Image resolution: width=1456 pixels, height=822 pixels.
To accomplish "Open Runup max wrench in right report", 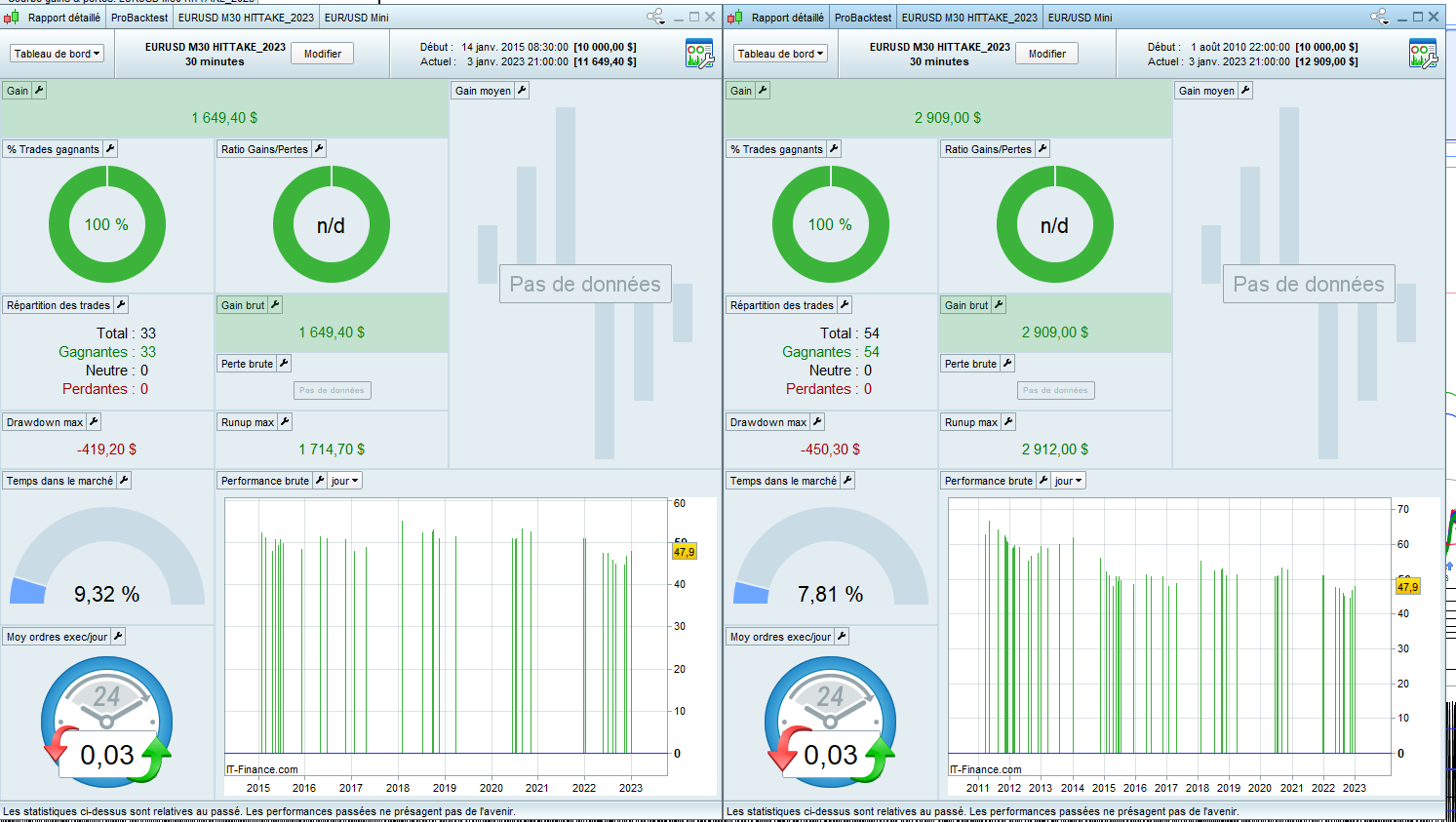I will [x=1008, y=422].
